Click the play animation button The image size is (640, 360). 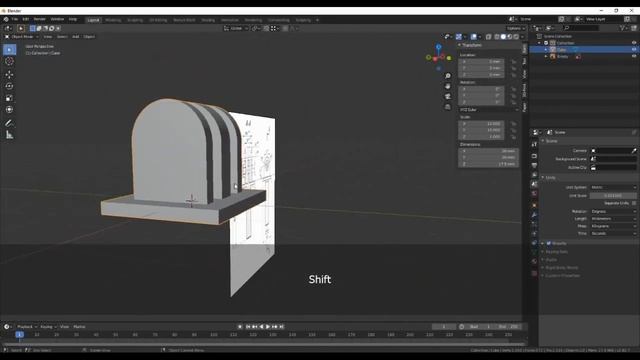pos(268,327)
